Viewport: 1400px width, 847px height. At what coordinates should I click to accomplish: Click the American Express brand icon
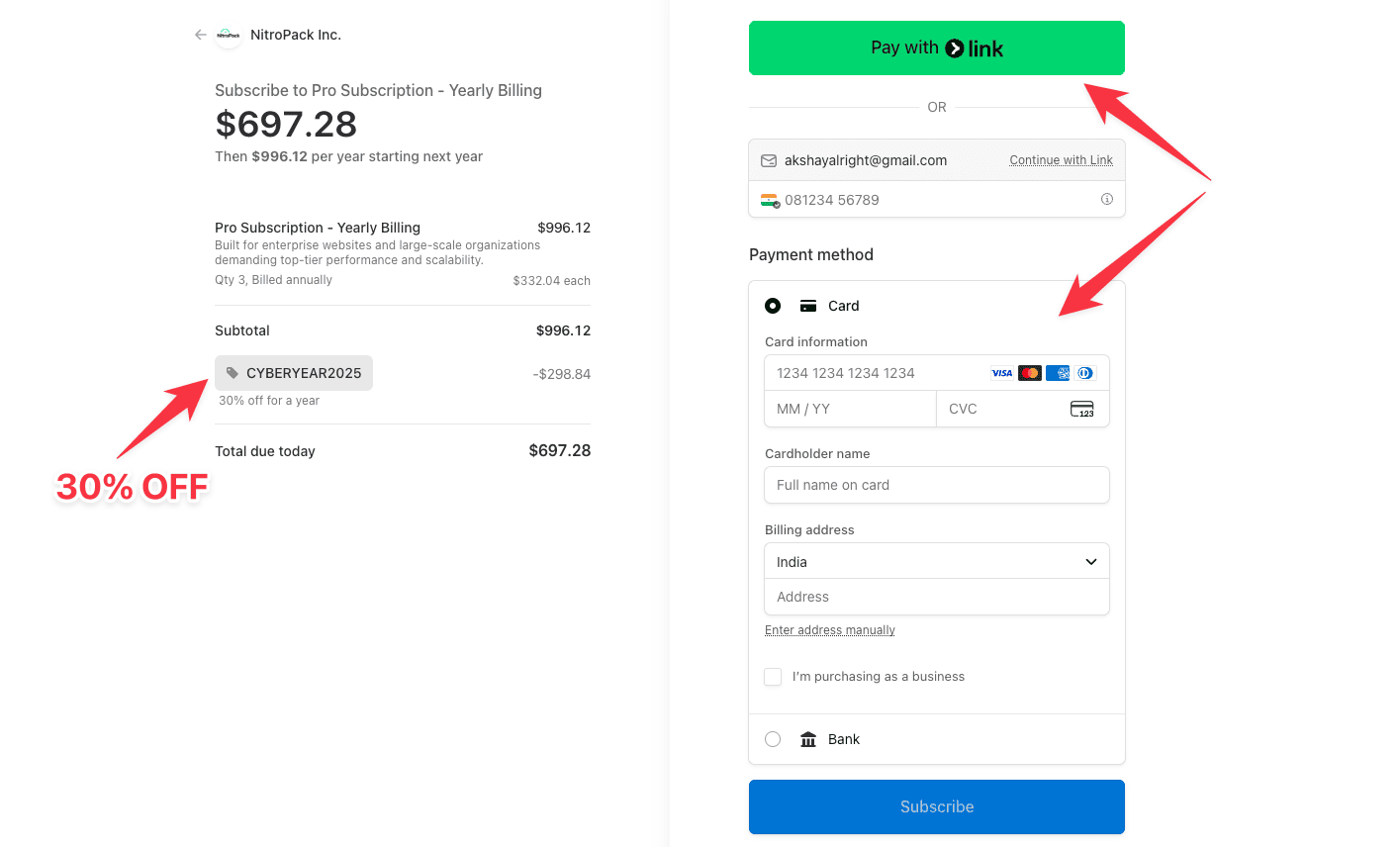1057,373
